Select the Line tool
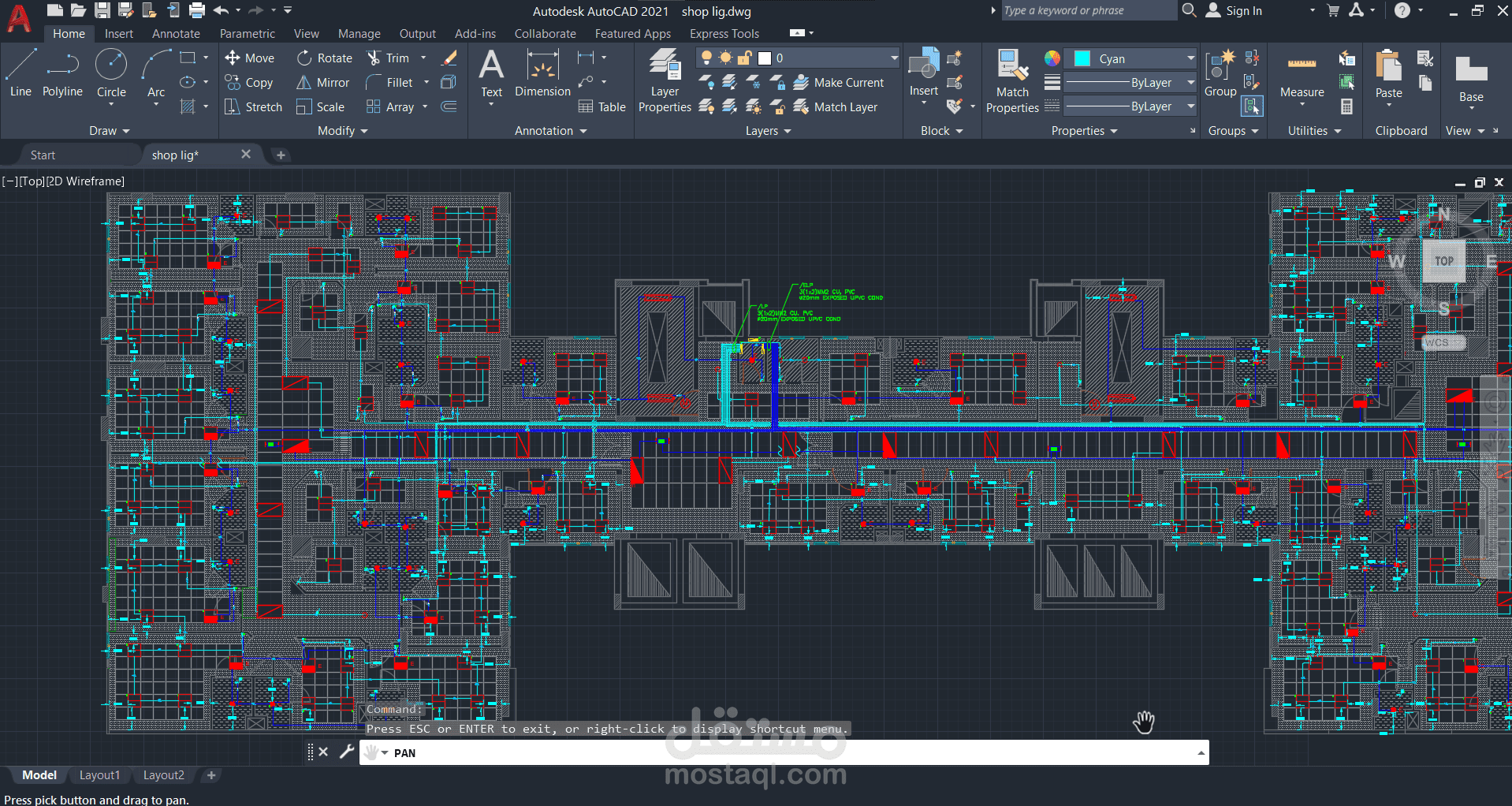This screenshot has width=1512, height=806. 20,73
